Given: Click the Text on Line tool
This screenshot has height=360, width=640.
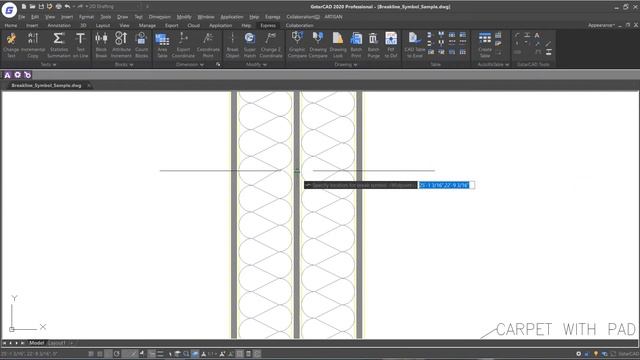Looking at the screenshot, I should (x=80, y=45).
